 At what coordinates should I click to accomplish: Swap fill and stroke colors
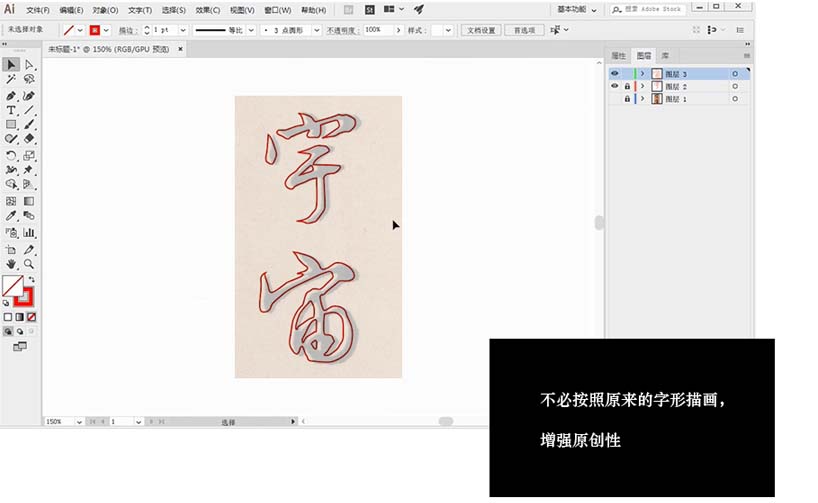(31, 280)
